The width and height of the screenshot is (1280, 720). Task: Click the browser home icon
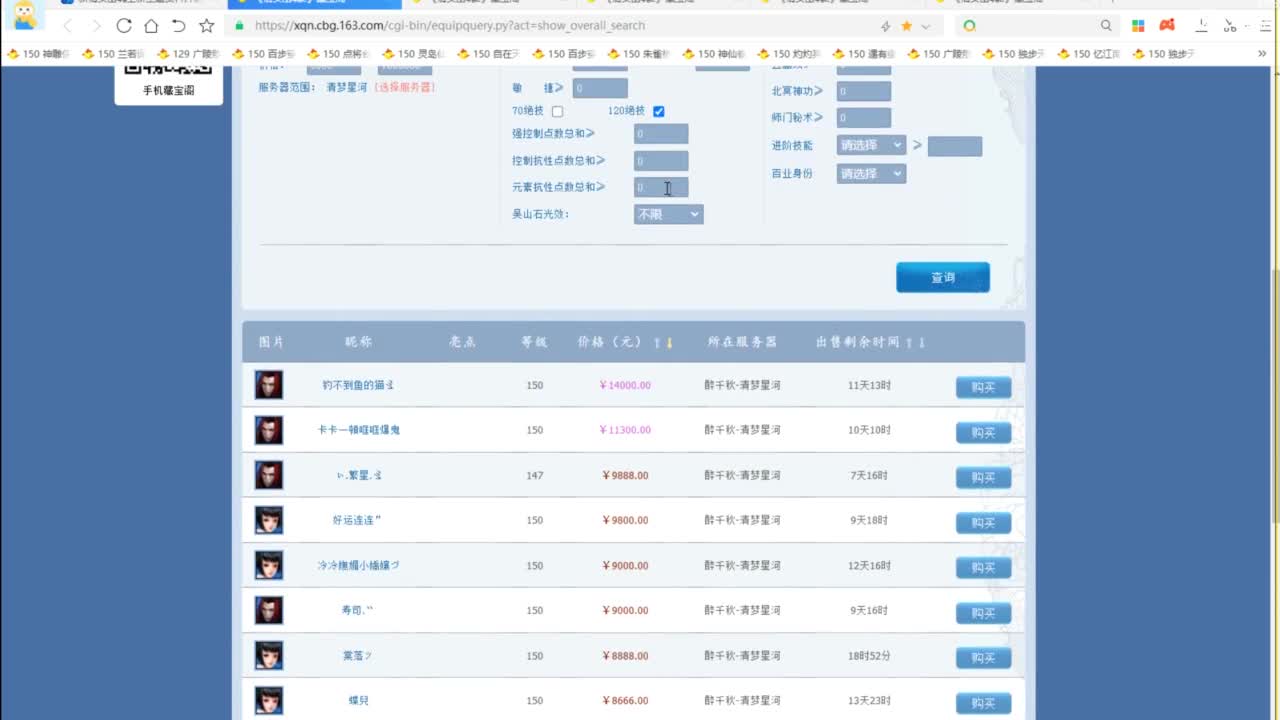(x=151, y=26)
